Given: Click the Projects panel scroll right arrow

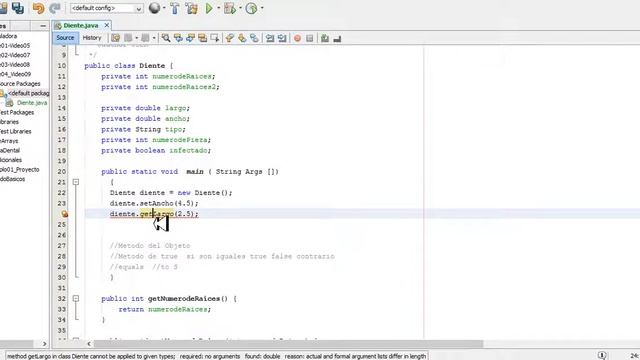Looking at the screenshot, I should point(44,344).
